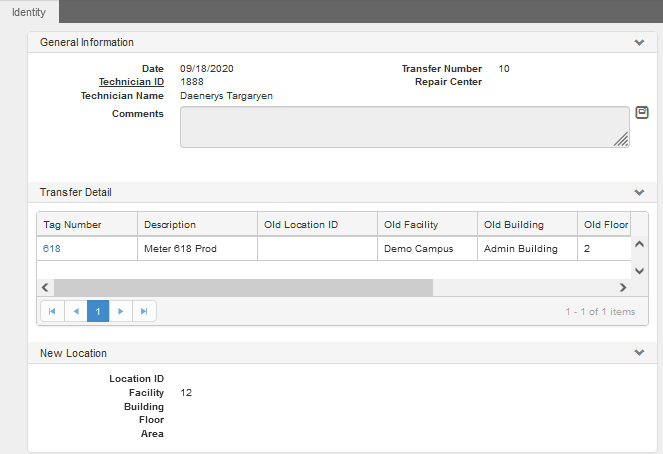Click the grid scroll left arrow
The image size is (663, 454).
point(45,287)
